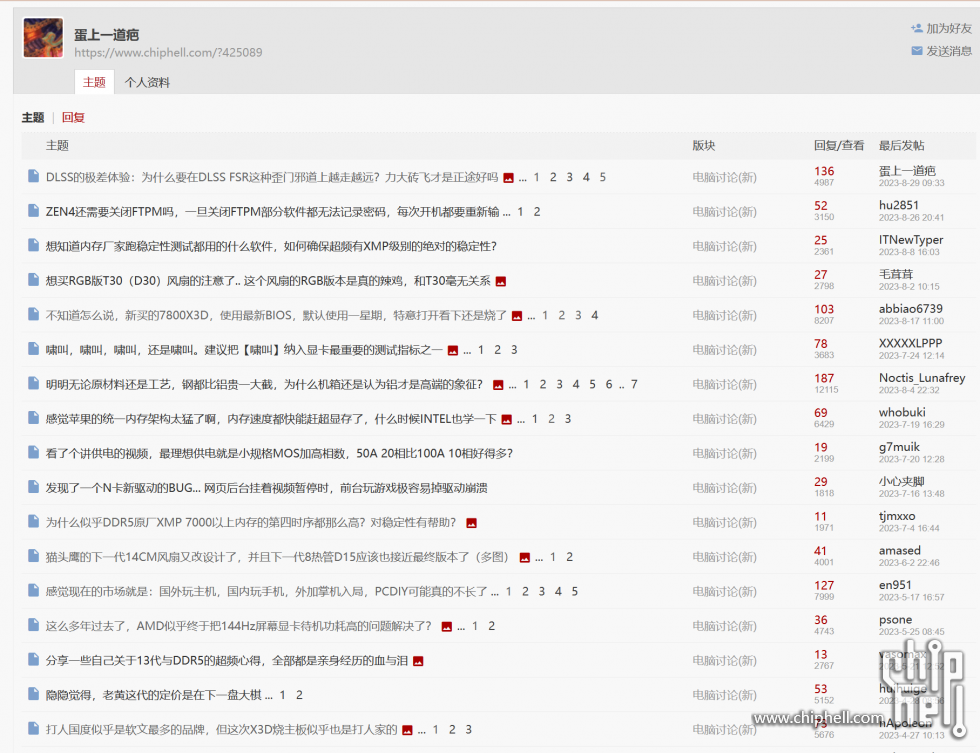Go to page 5 of the DLSS thread
Image resolution: width=980 pixels, height=753 pixels.
coord(602,177)
